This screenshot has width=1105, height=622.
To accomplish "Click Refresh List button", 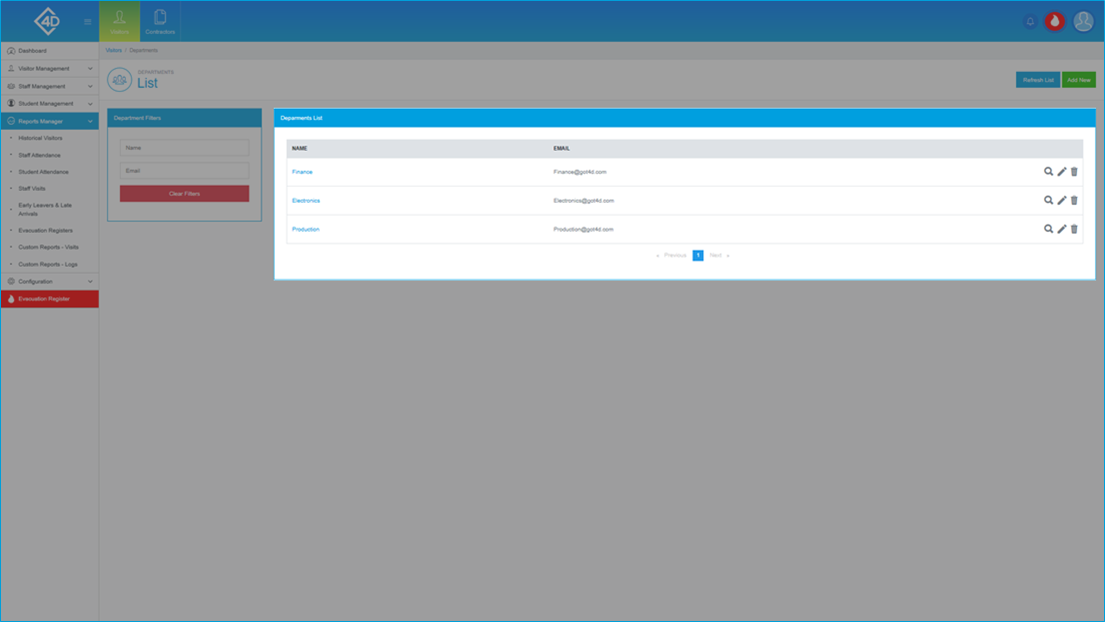I will 1037,80.
